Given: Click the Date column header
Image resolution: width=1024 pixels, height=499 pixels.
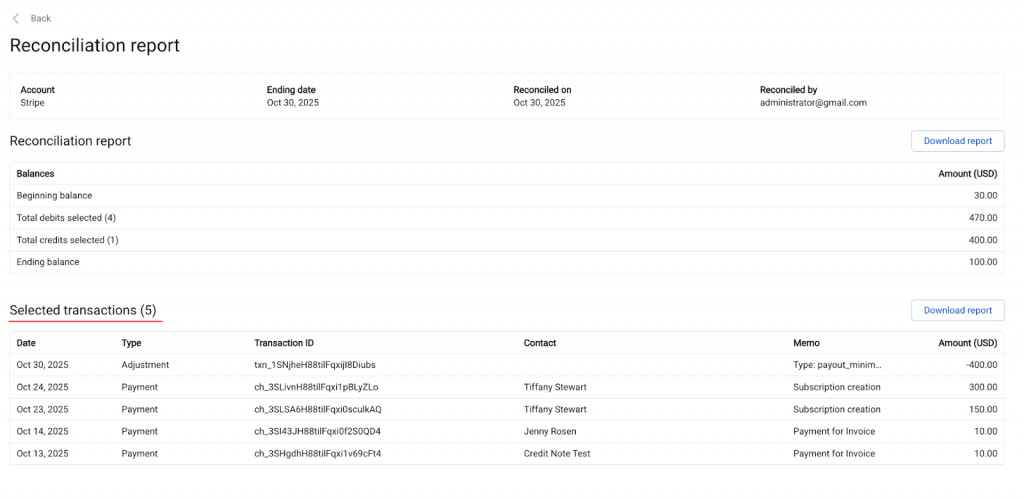Looking at the screenshot, I should [x=26, y=343].
